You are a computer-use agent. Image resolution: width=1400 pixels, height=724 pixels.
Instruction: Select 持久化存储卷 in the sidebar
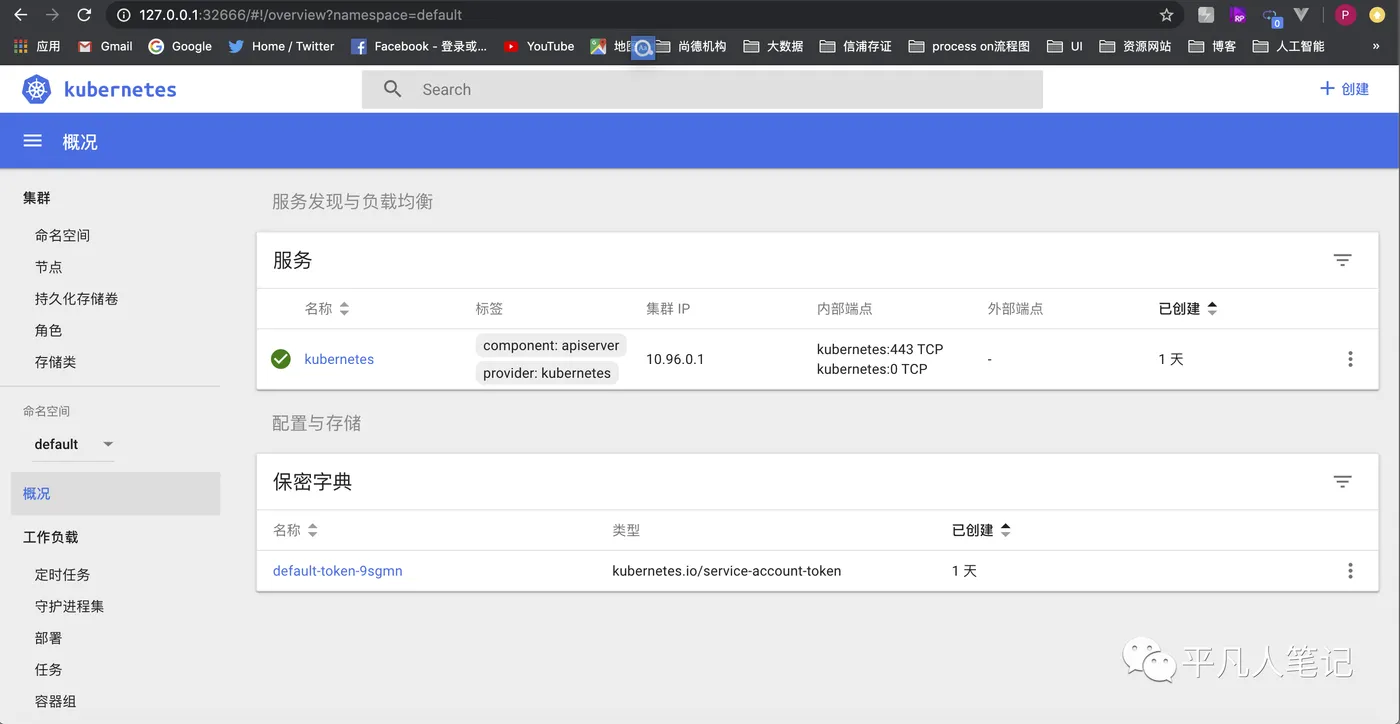click(x=76, y=299)
